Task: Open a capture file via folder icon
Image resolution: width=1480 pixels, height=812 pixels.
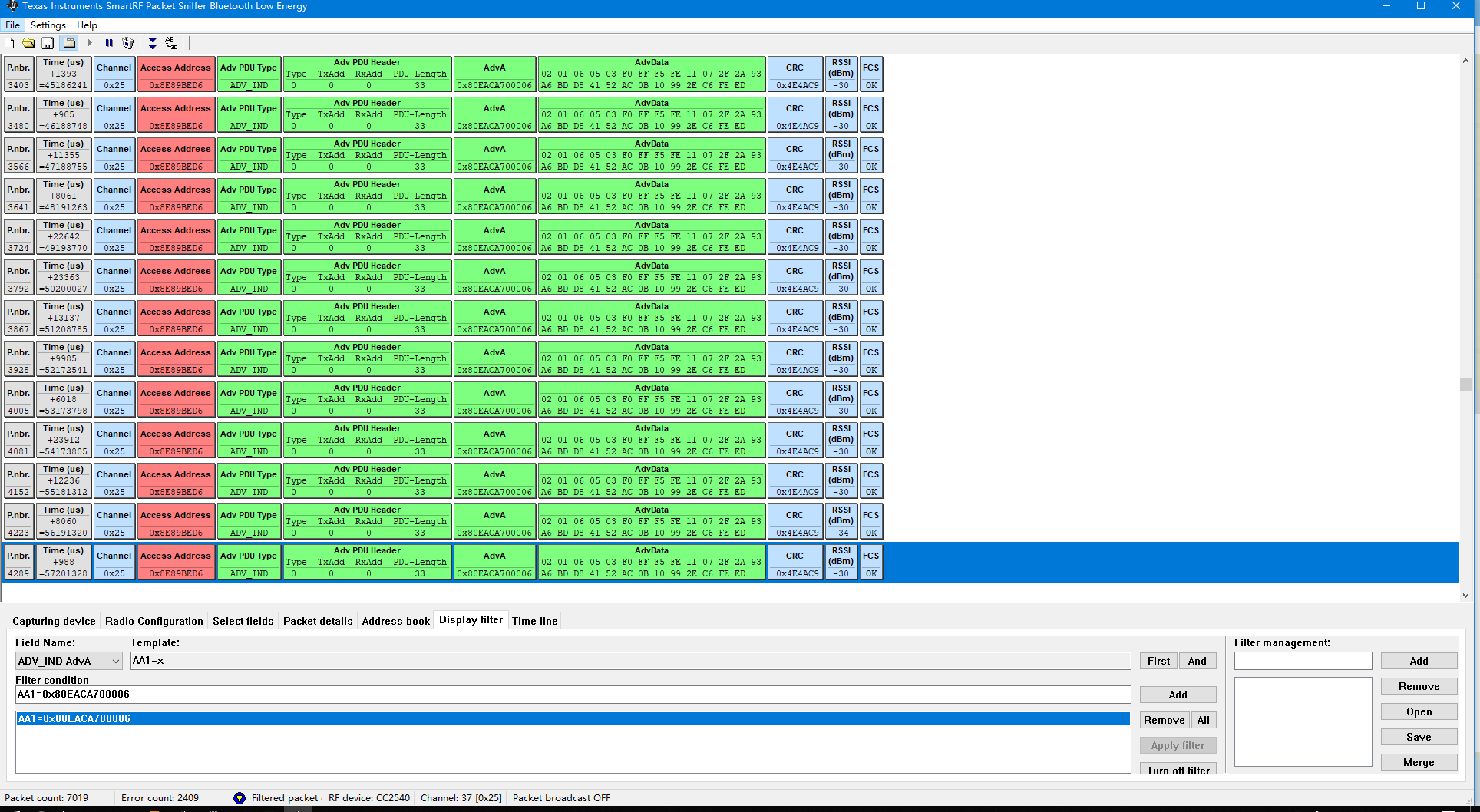Action: pos(28,43)
